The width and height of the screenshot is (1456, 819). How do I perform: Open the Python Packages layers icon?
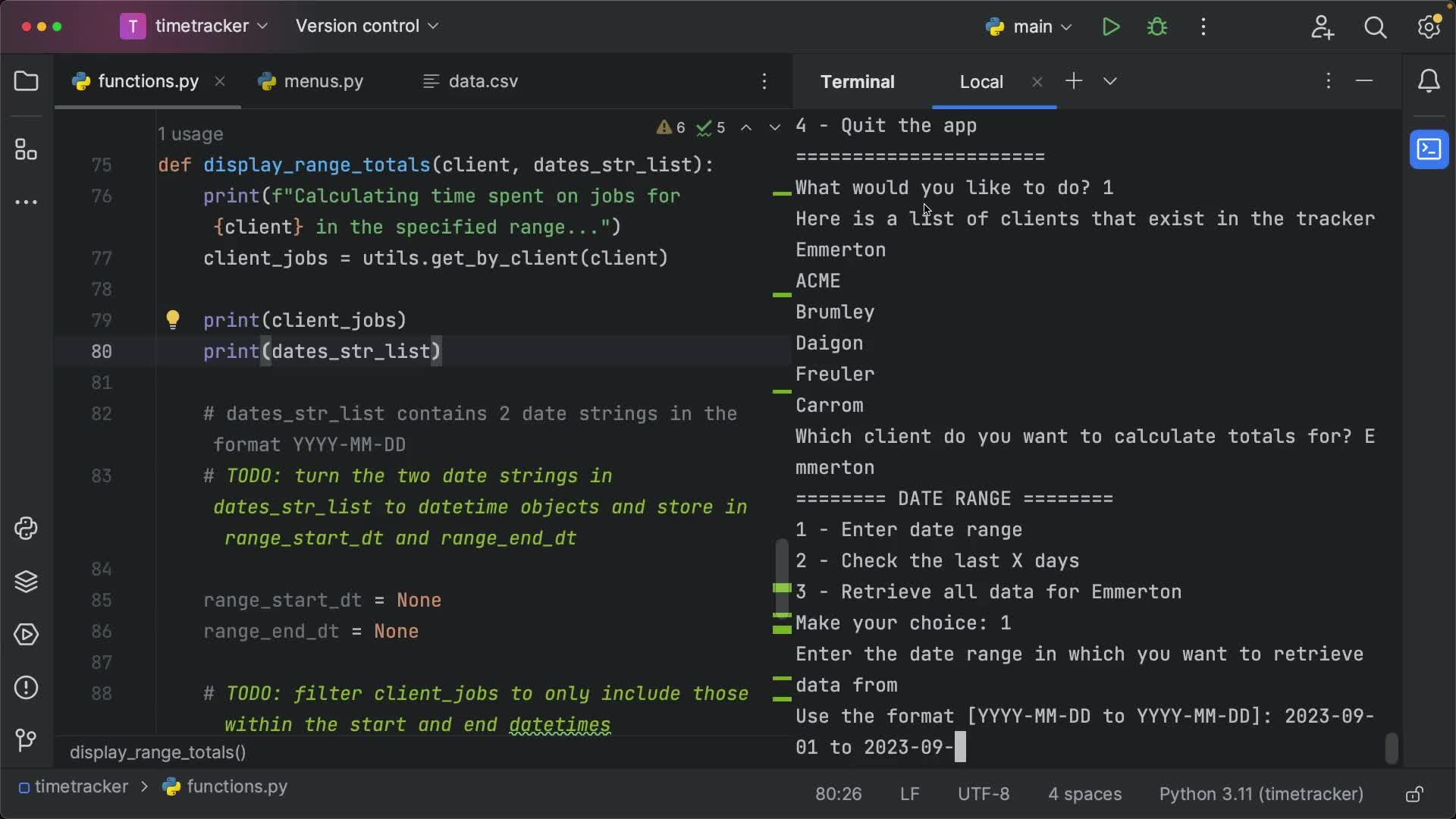[x=27, y=582]
